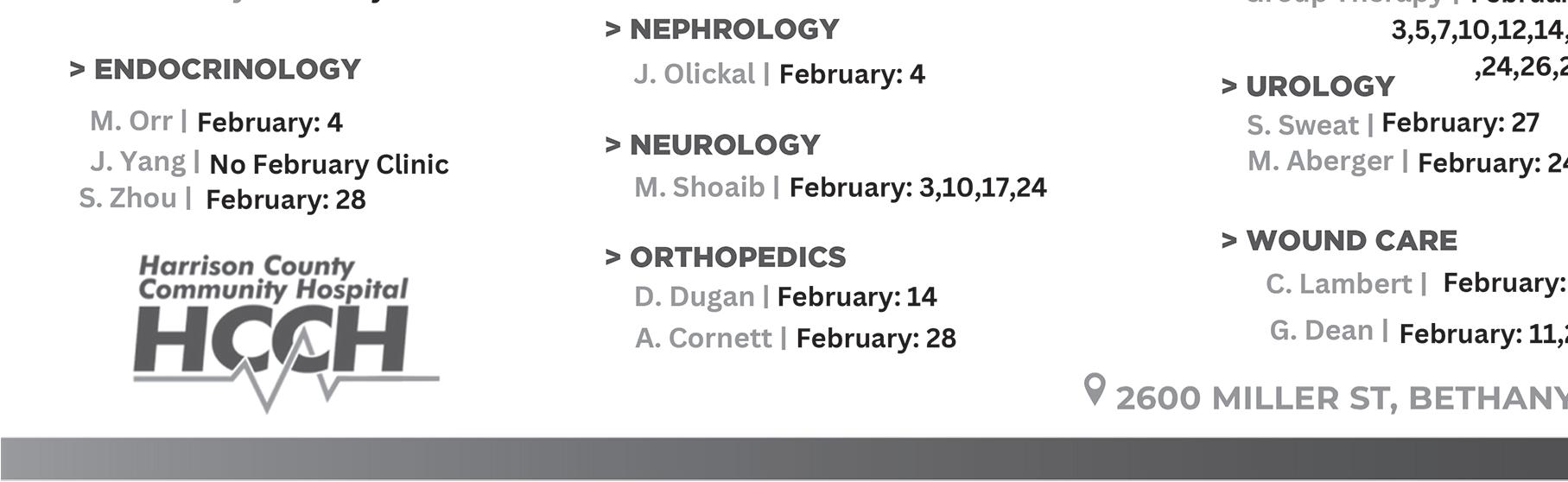Click the 2600 Miller St address
This screenshot has width=1568, height=482.
[1342, 398]
